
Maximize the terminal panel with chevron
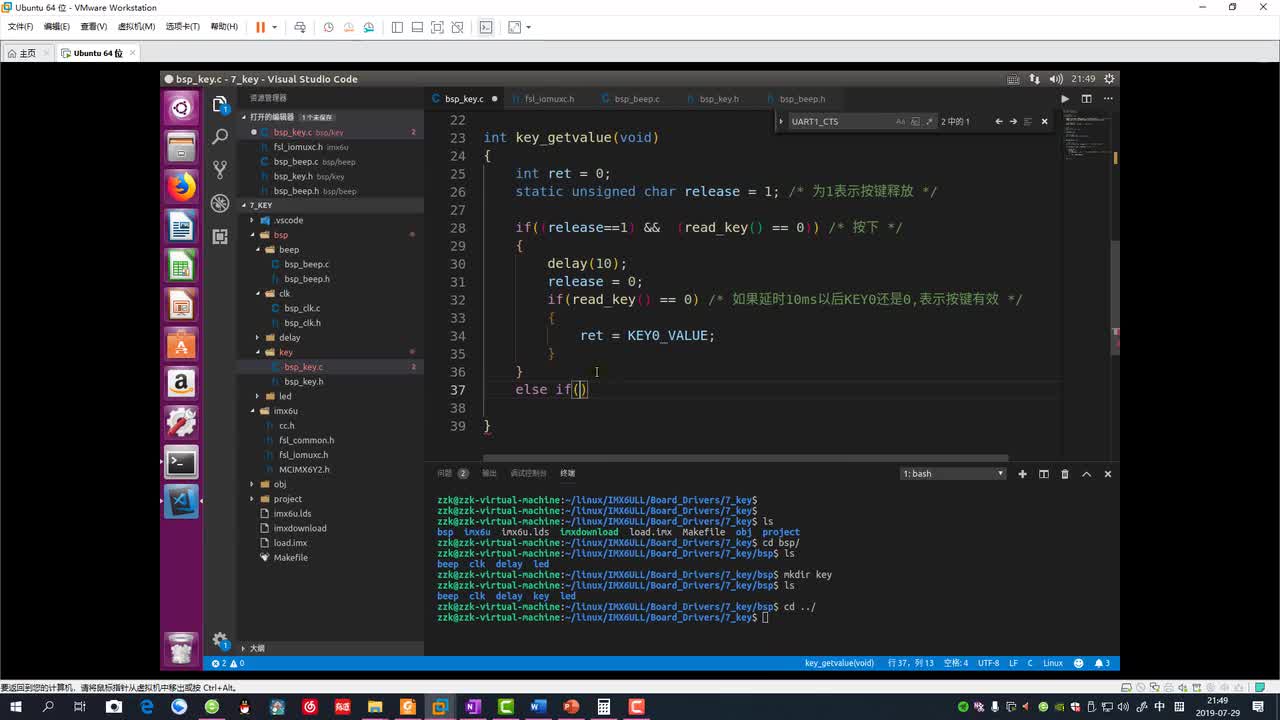click(1086, 474)
